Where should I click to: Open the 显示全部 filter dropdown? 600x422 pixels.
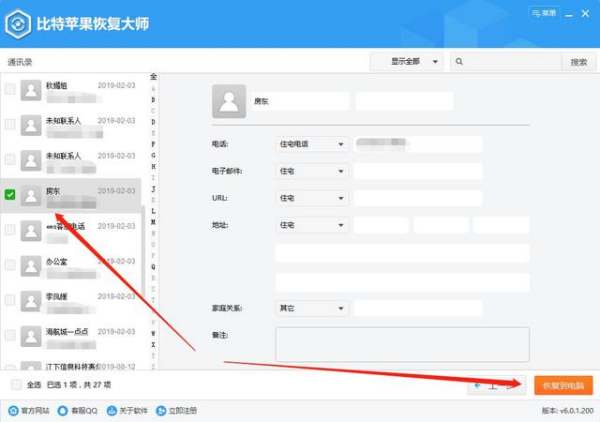click(406, 62)
